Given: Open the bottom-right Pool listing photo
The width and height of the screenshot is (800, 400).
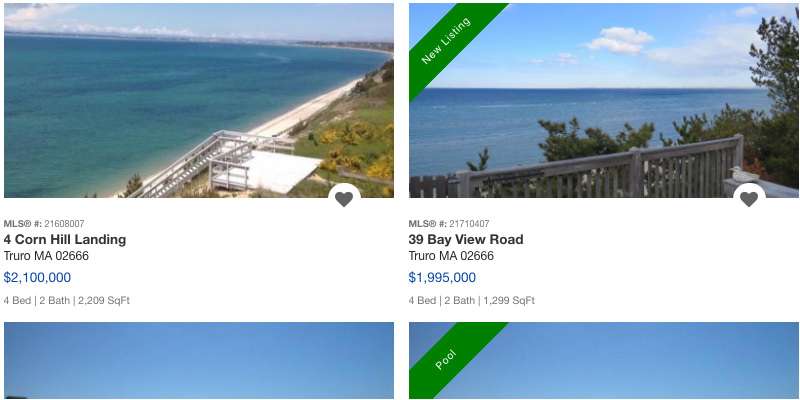Looking at the screenshot, I should click(604, 360).
